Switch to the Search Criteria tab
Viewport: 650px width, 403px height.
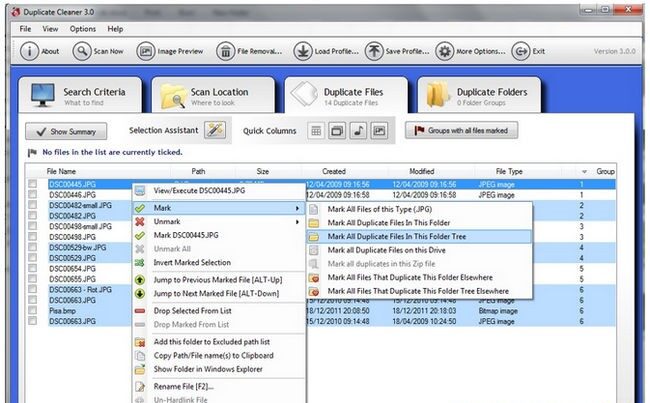coord(80,95)
